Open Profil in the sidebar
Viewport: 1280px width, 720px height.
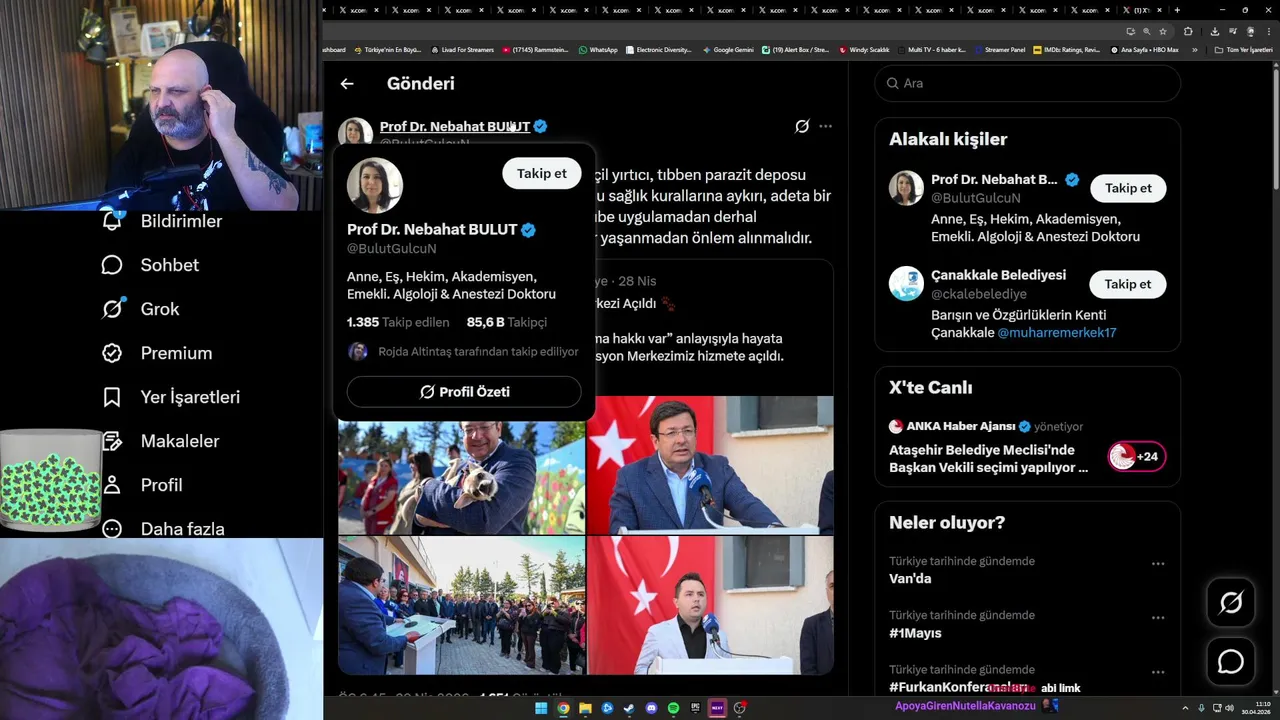coord(142,485)
